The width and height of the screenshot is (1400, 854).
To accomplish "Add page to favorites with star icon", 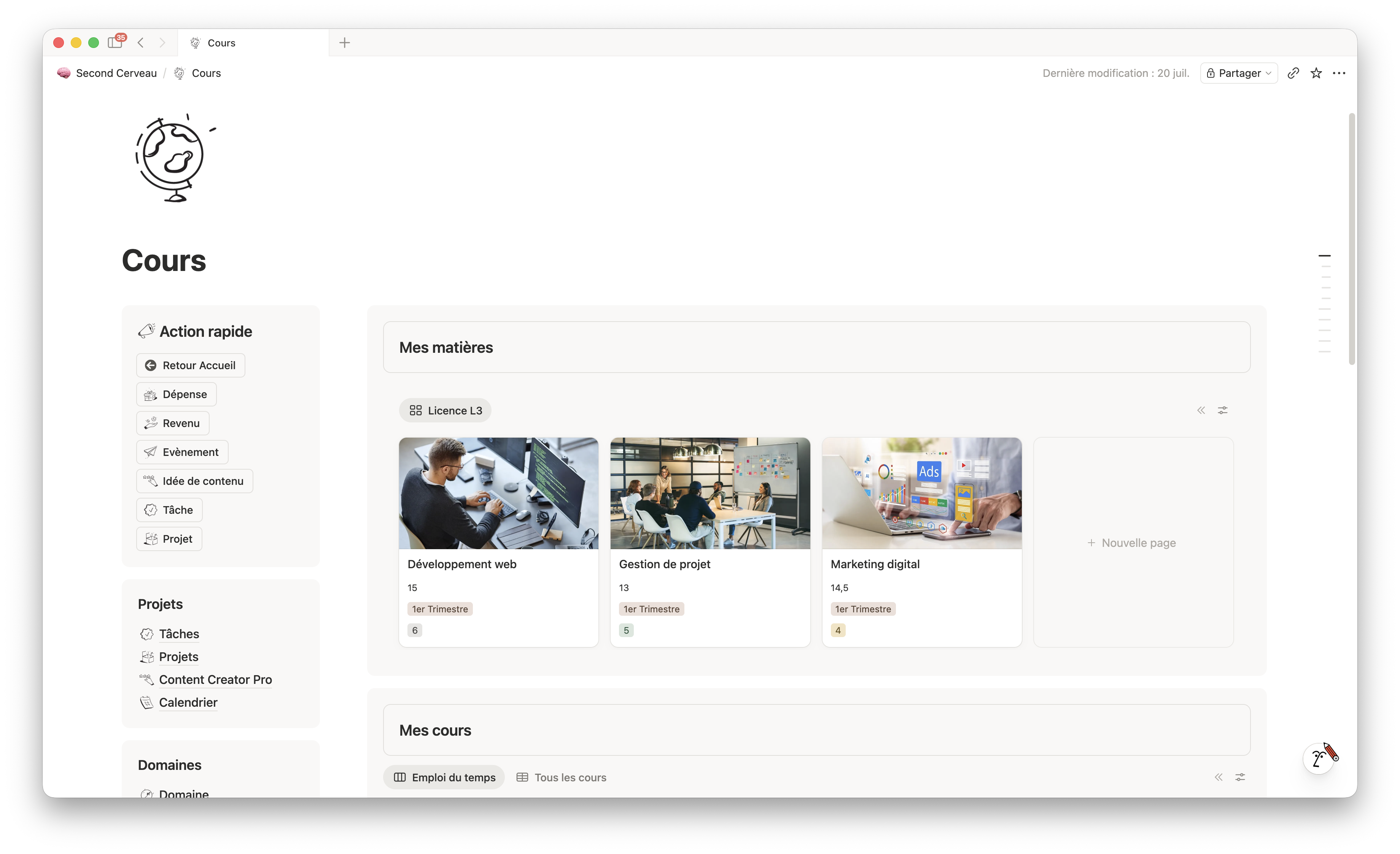I will point(1316,73).
